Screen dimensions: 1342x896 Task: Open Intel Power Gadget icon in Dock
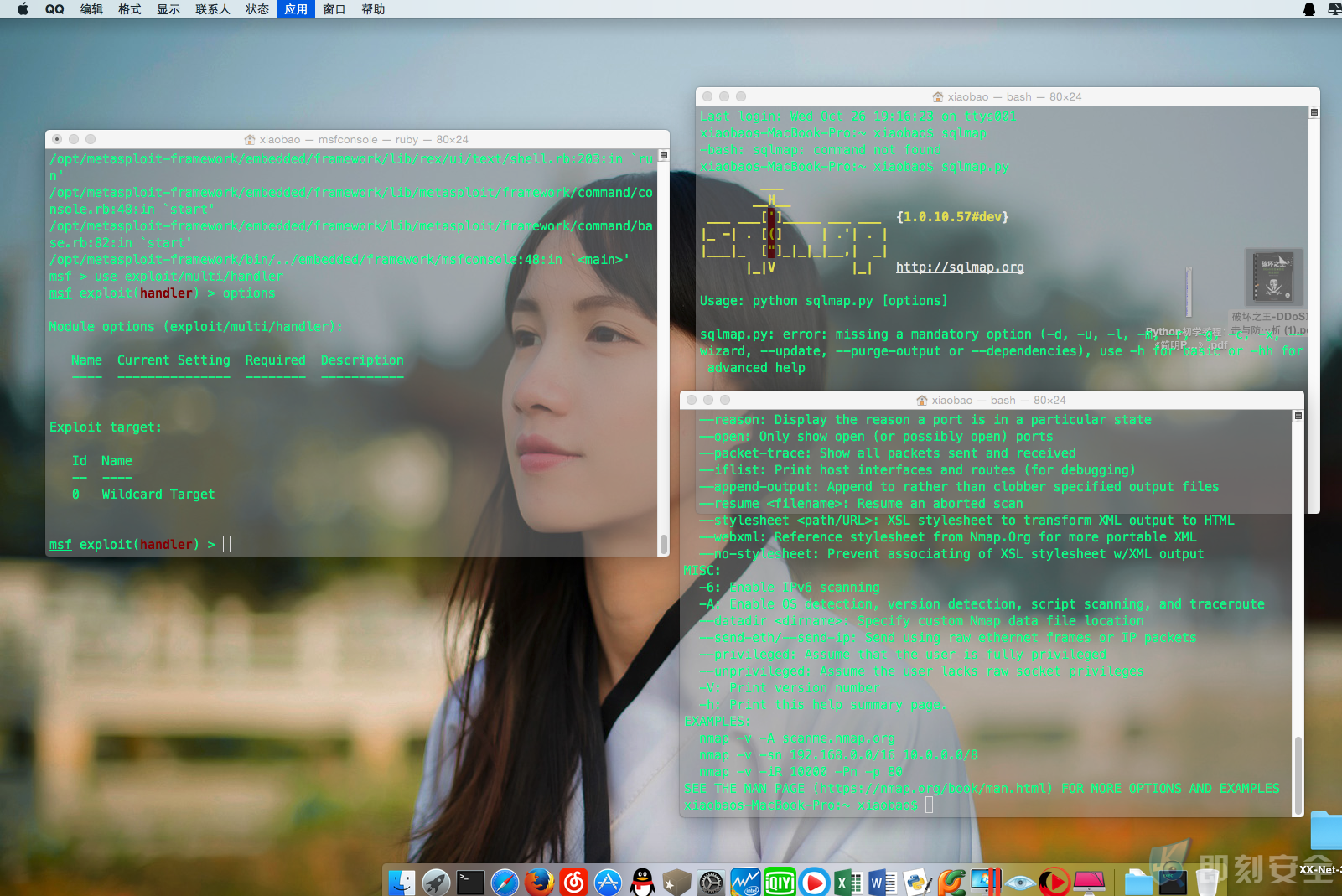click(745, 882)
